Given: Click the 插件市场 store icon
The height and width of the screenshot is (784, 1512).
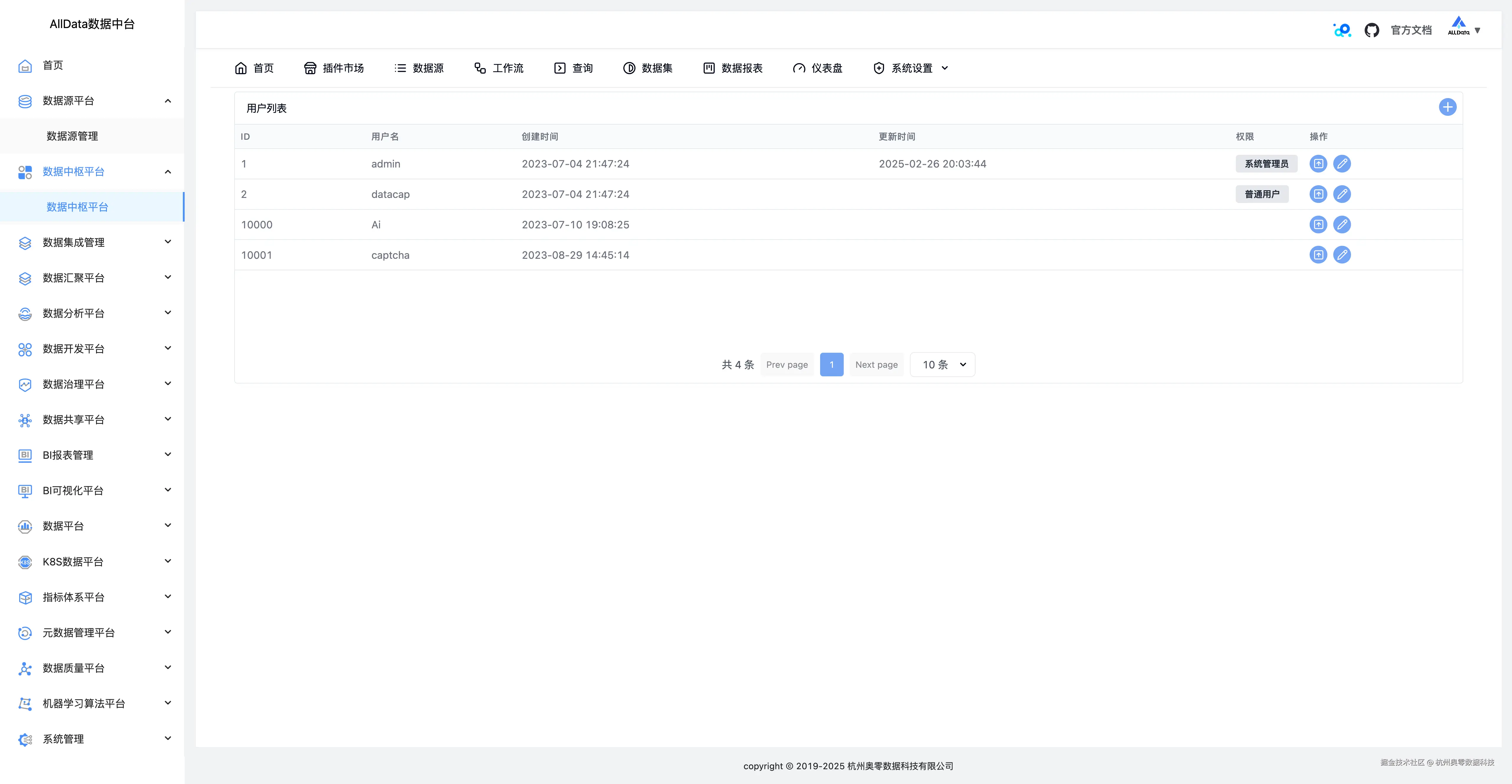Looking at the screenshot, I should pos(310,67).
